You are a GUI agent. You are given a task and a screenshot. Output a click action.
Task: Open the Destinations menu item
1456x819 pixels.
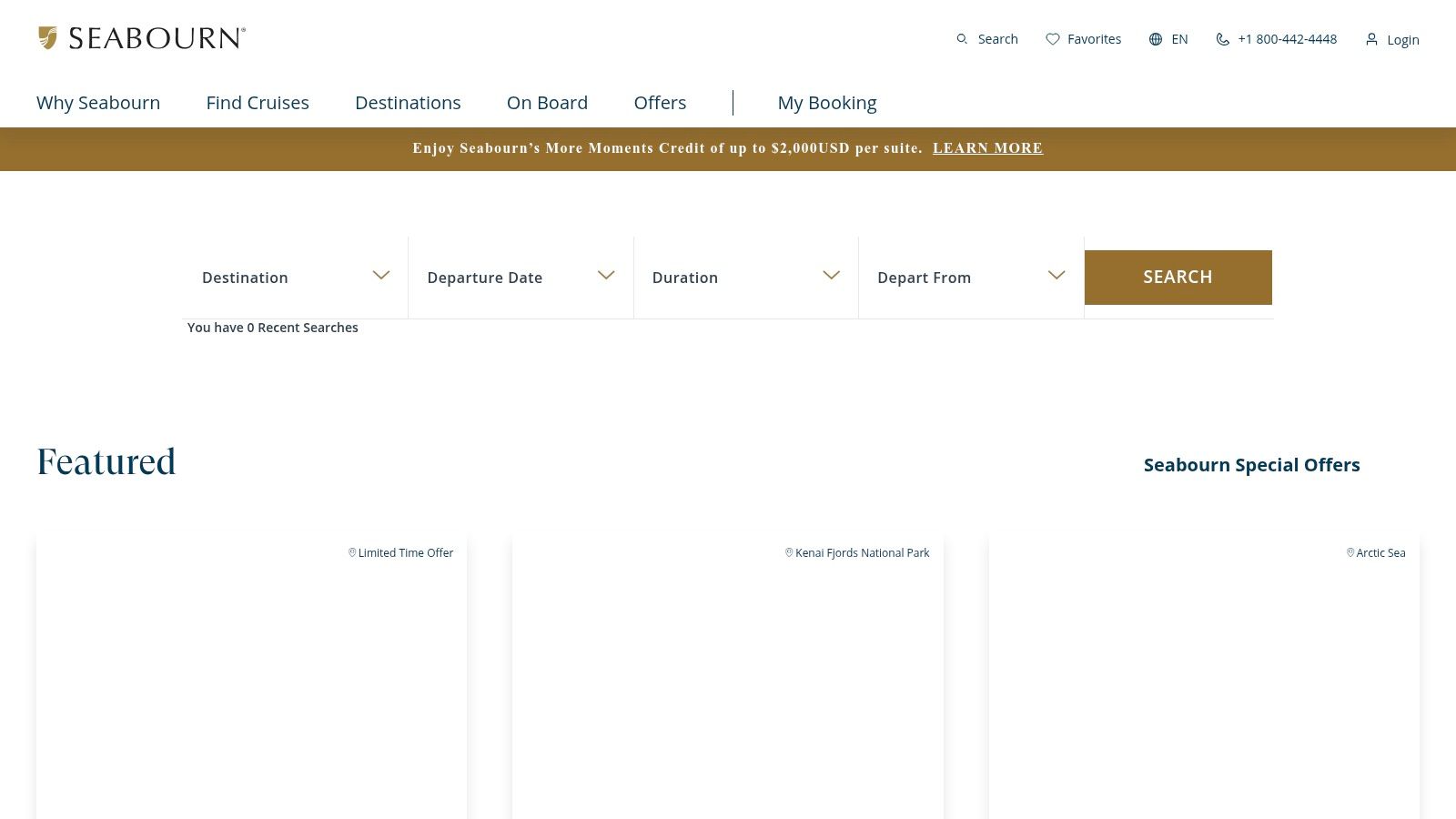[x=408, y=103]
